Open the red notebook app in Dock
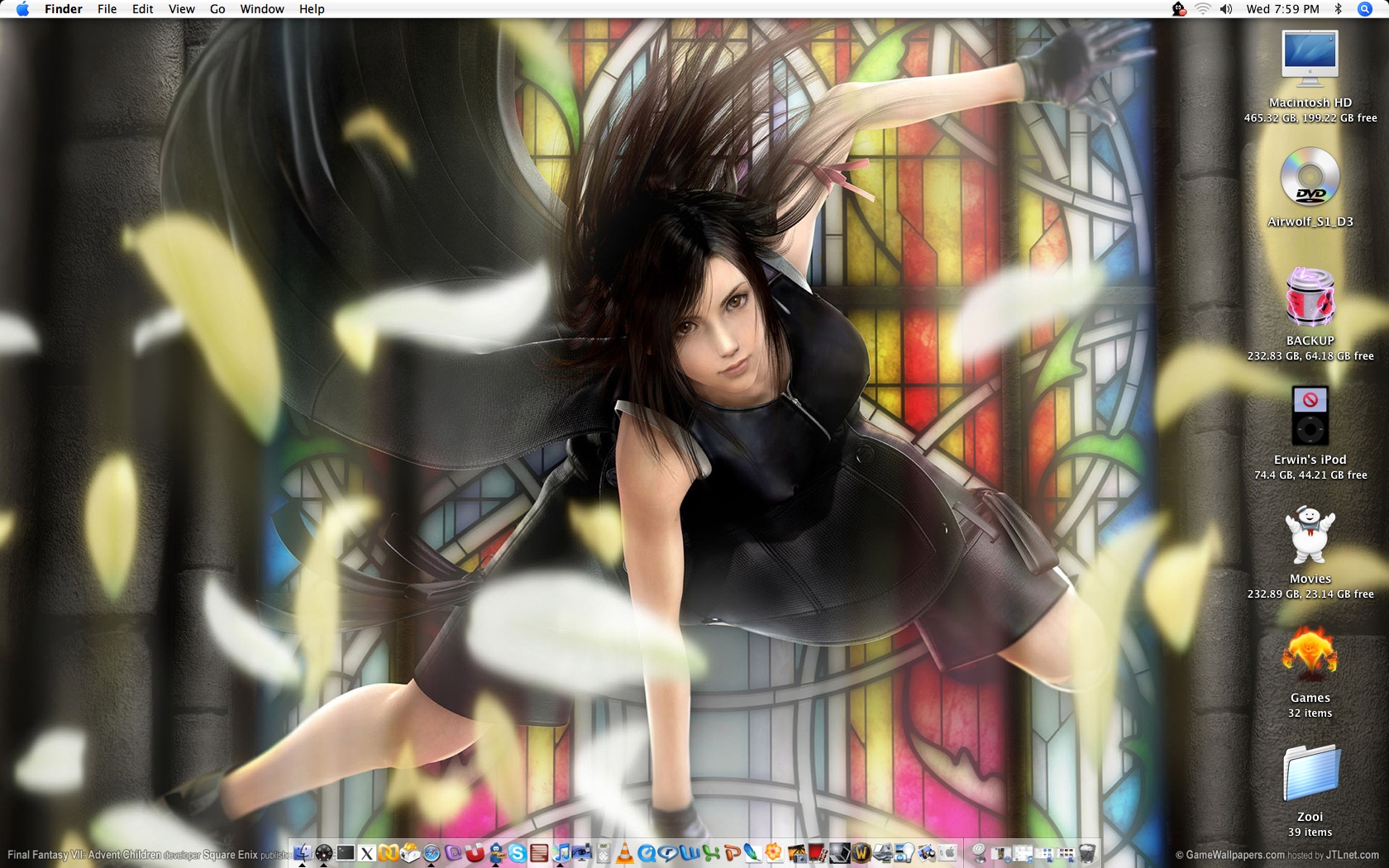This screenshot has height=868, width=1389. point(539,852)
